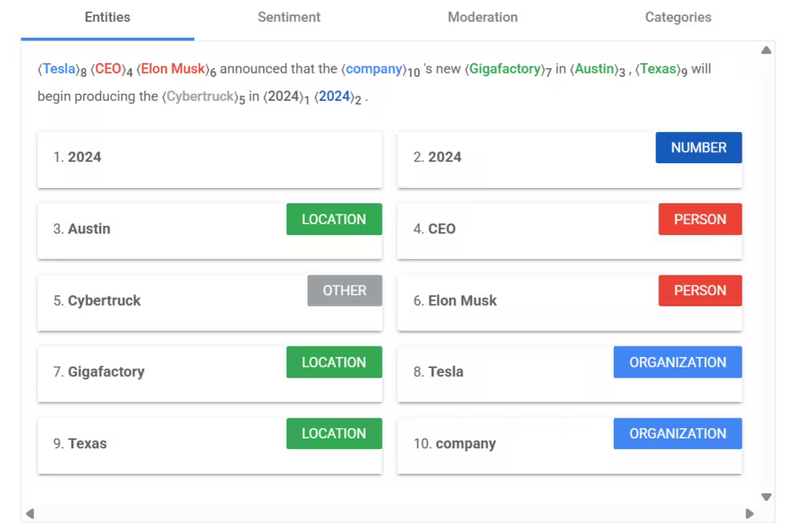800x529 pixels.
Task: Click Austin's LOCATION badge
Action: point(334,219)
